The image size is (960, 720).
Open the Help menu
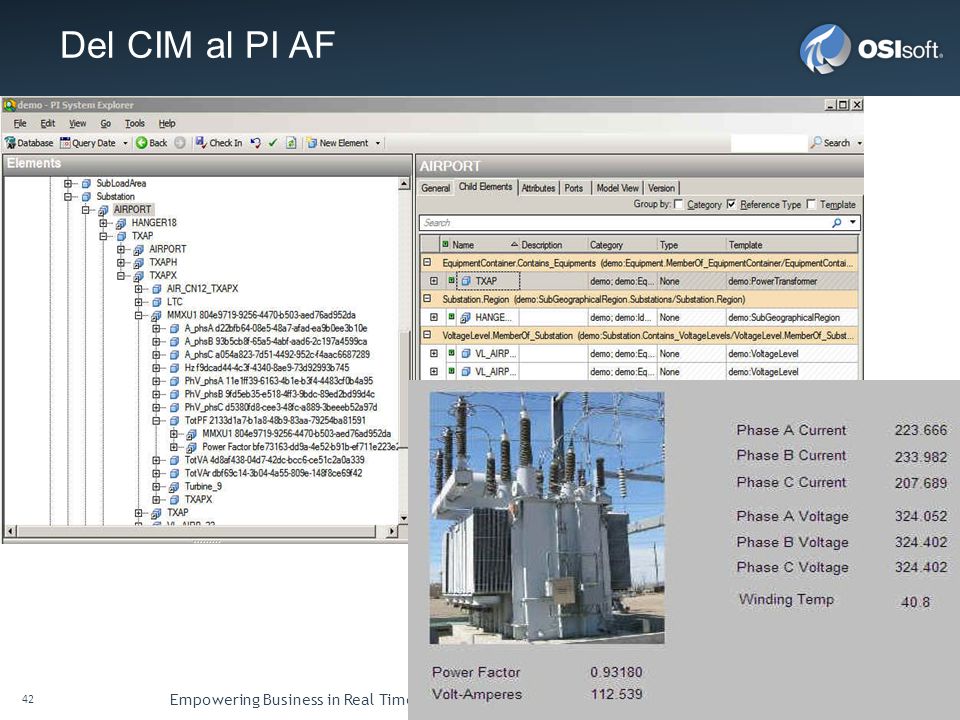pyautogui.click(x=167, y=123)
